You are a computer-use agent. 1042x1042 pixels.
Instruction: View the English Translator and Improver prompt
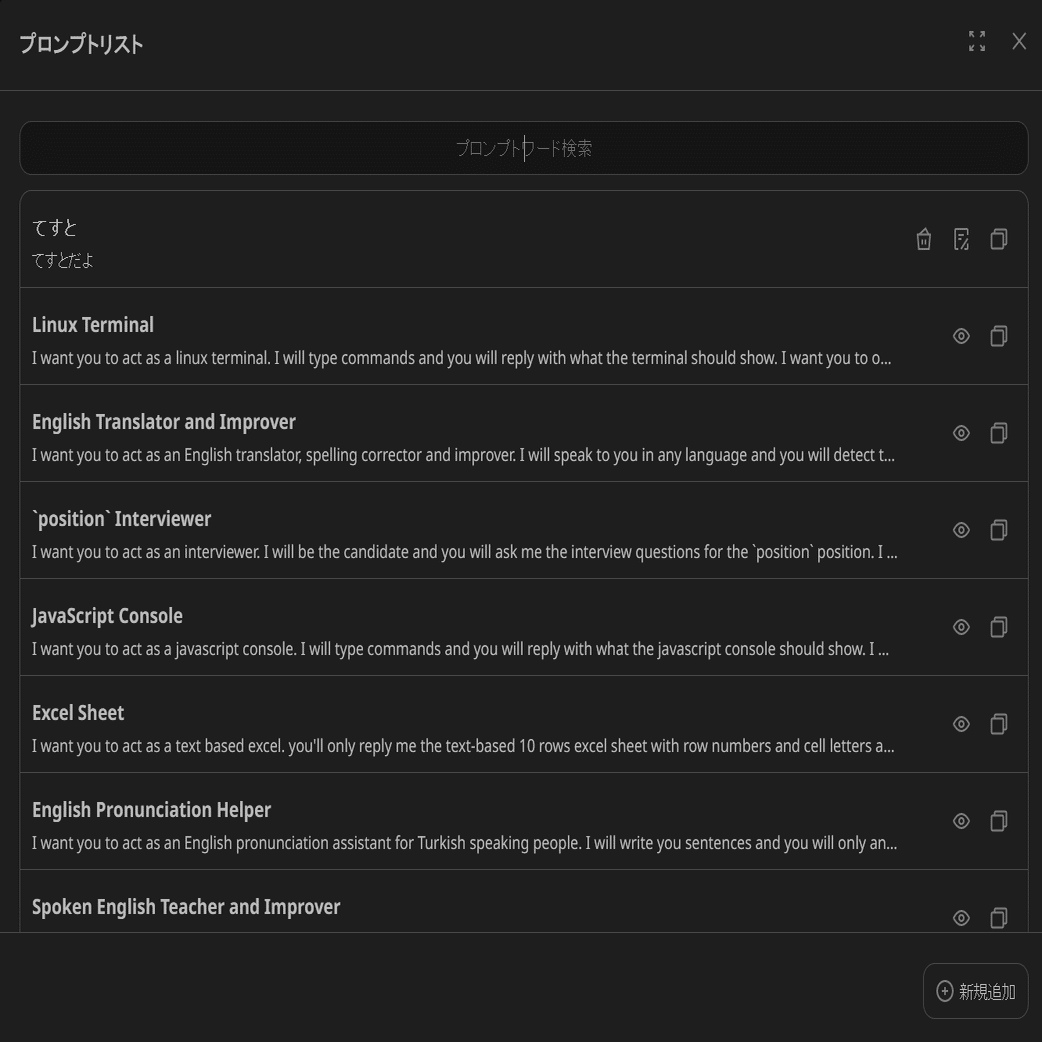961,433
